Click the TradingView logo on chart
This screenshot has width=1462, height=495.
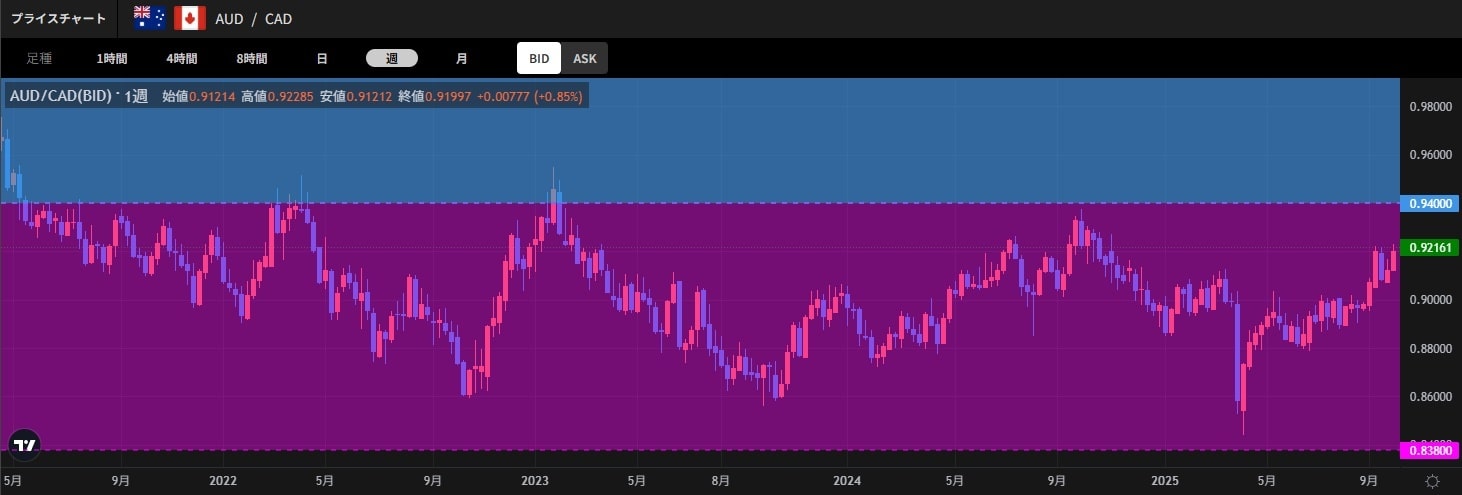coord(24,446)
